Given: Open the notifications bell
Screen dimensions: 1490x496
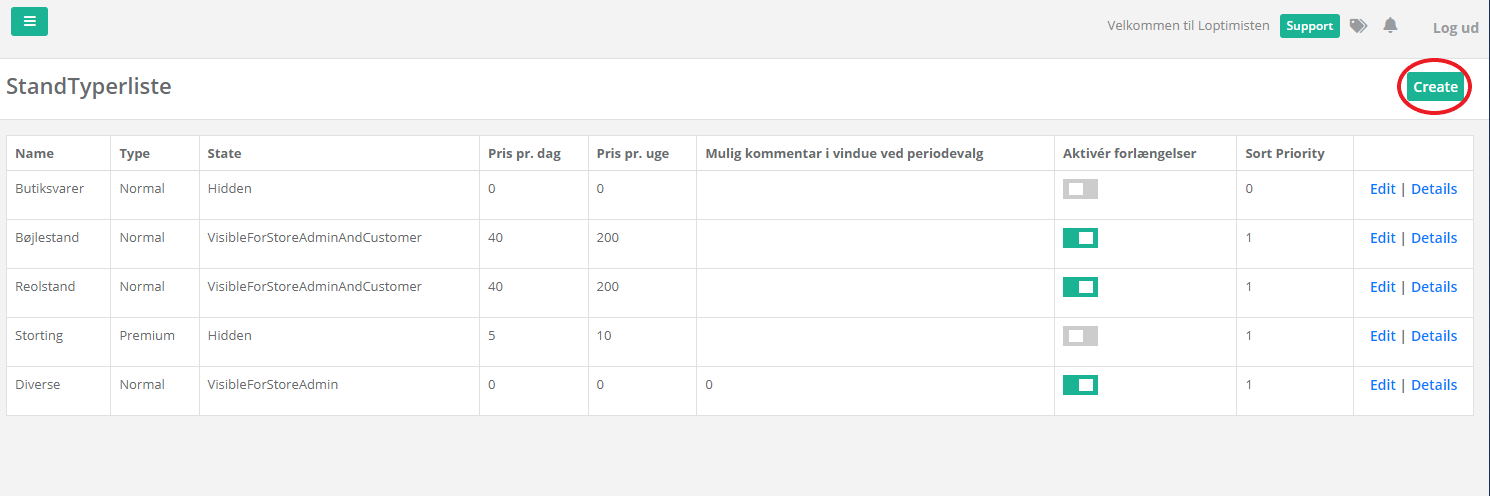Looking at the screenshot, I should point(1390,26).
